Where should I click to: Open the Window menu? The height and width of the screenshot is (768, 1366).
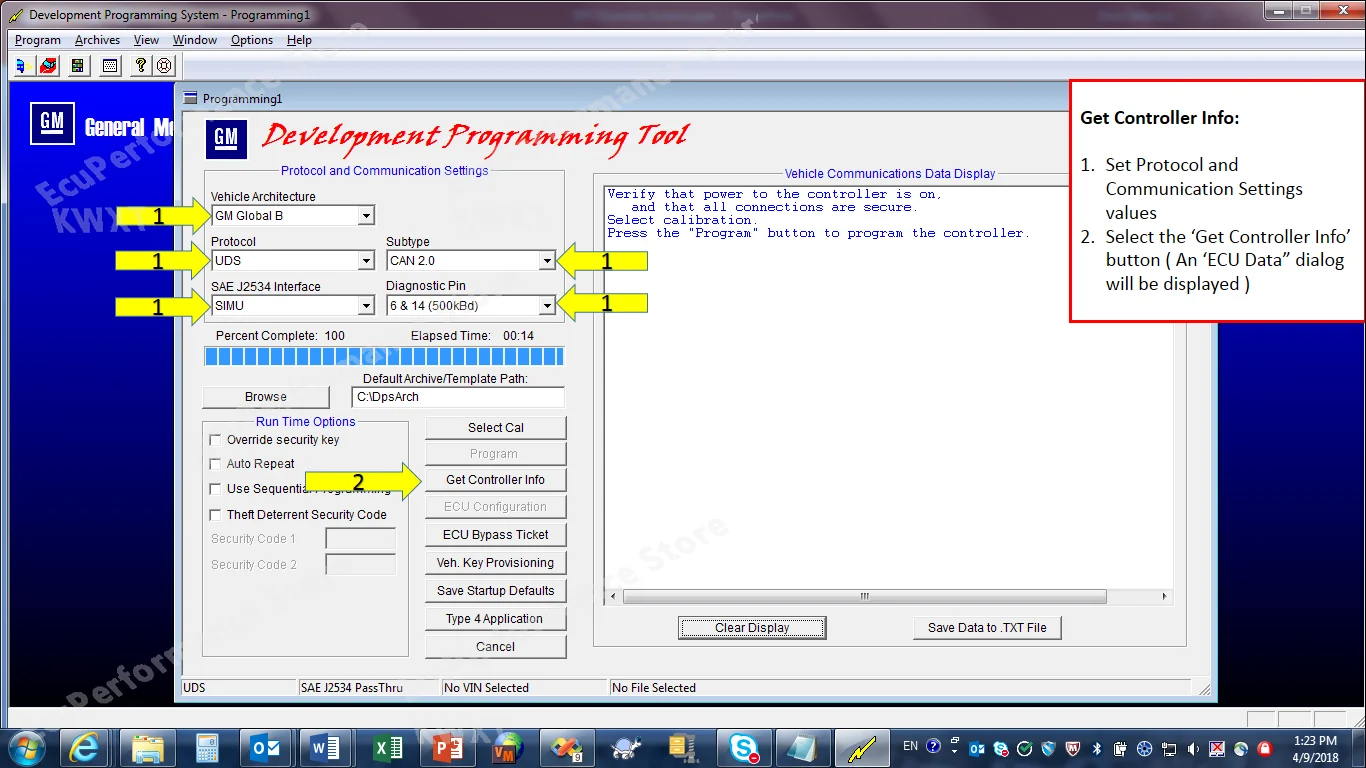click(195, 40)
